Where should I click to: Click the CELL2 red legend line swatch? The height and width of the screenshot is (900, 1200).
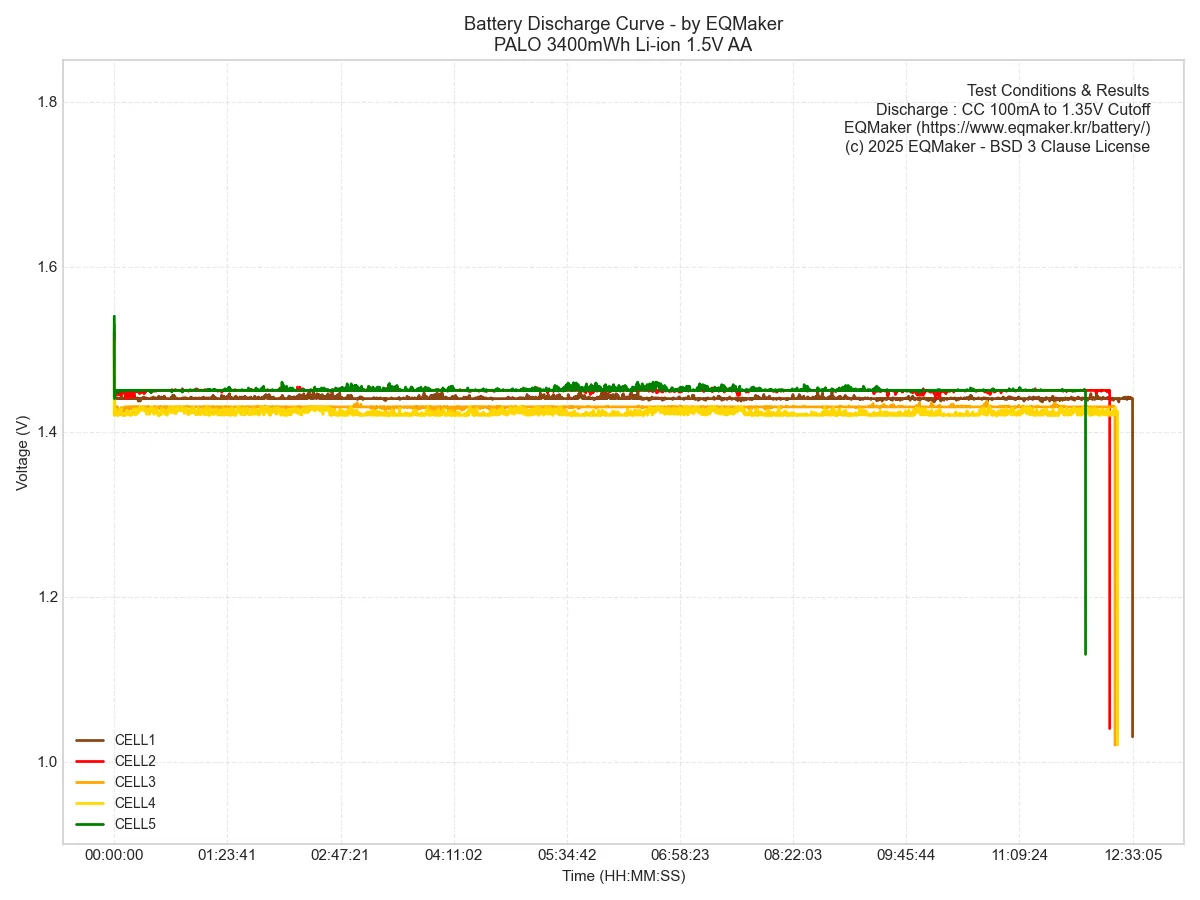[90, 761]
